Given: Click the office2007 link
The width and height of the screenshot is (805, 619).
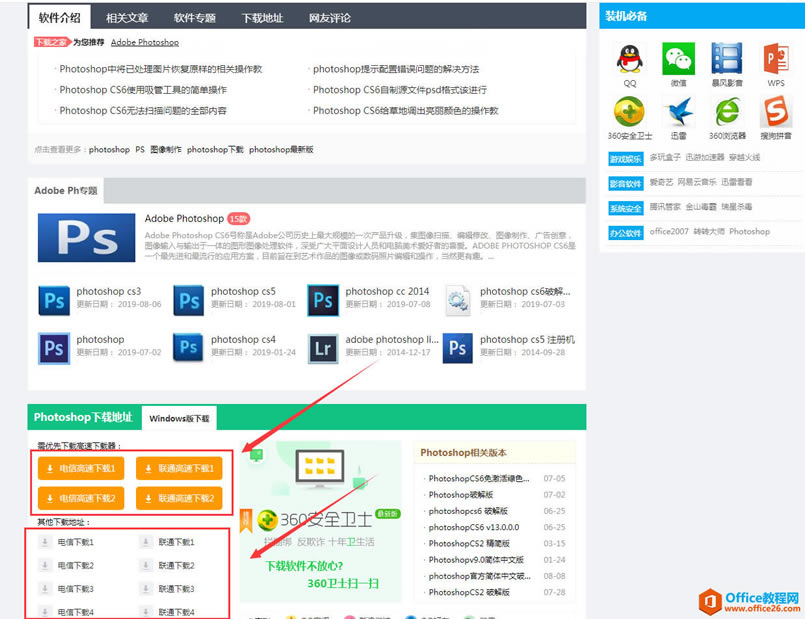Looking at the screenshot, I should (669, 231).
